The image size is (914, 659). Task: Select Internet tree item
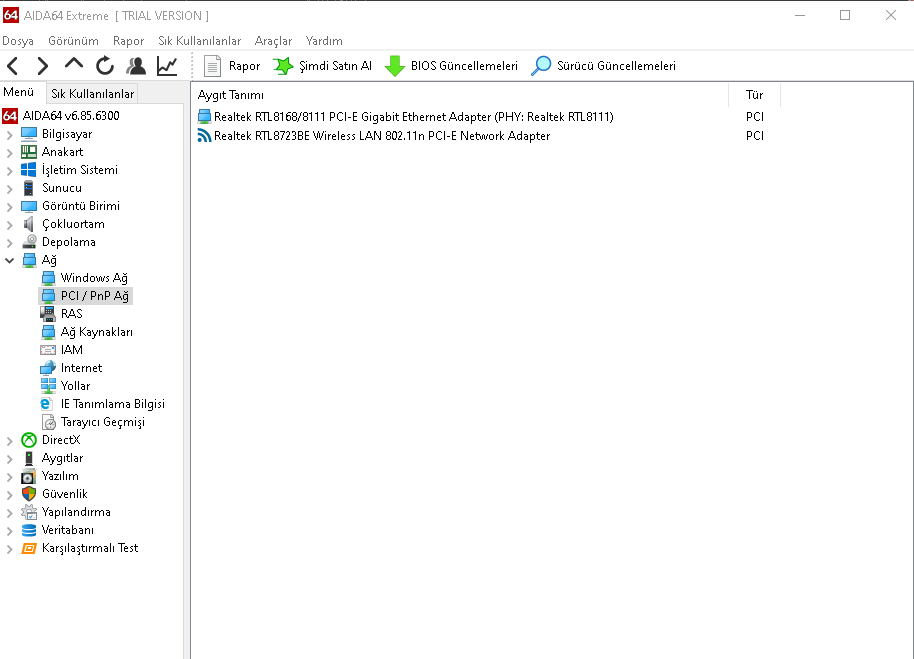click(81, 368)
